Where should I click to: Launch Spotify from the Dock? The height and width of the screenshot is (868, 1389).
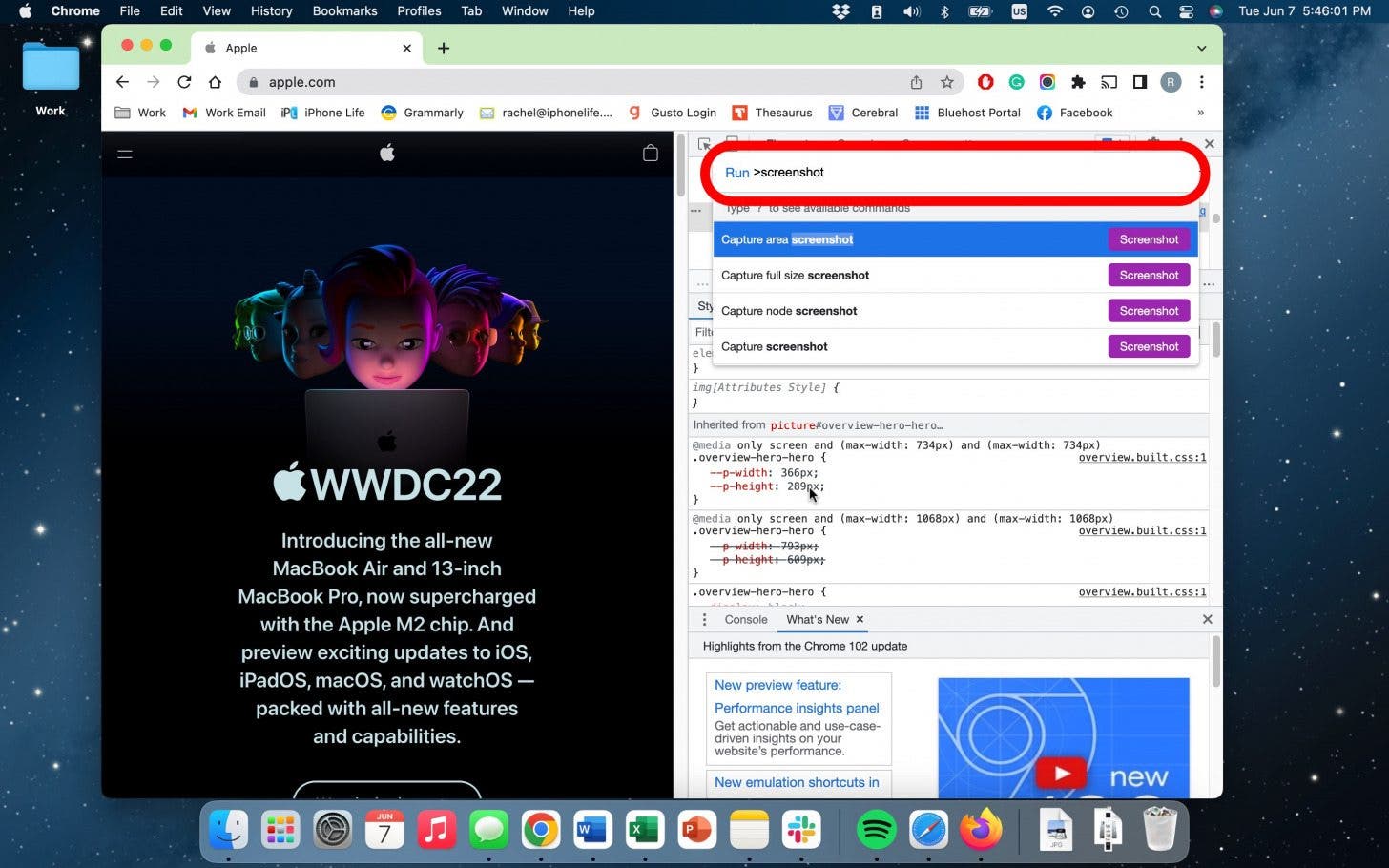[876, 830]
